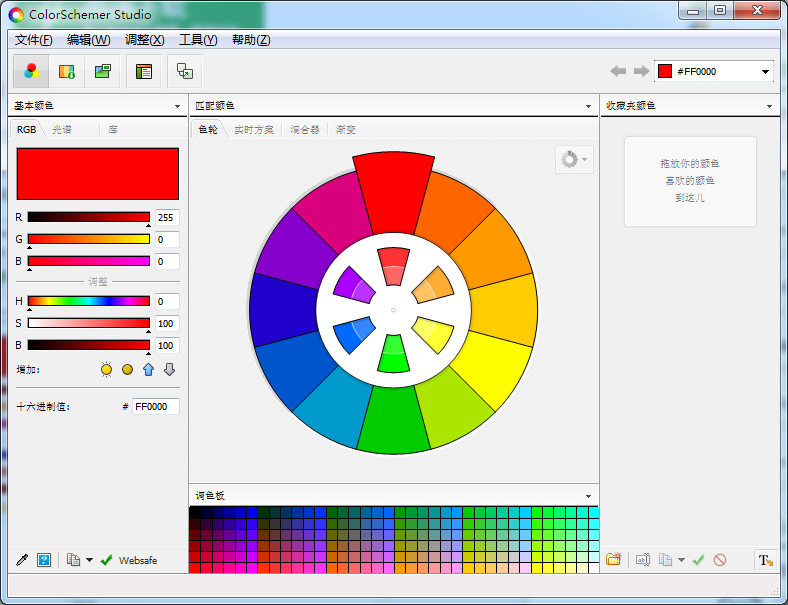Open the favorites copy dropdown arrow
This screenshot has height=605, width=788.
(x=681, y=559)
